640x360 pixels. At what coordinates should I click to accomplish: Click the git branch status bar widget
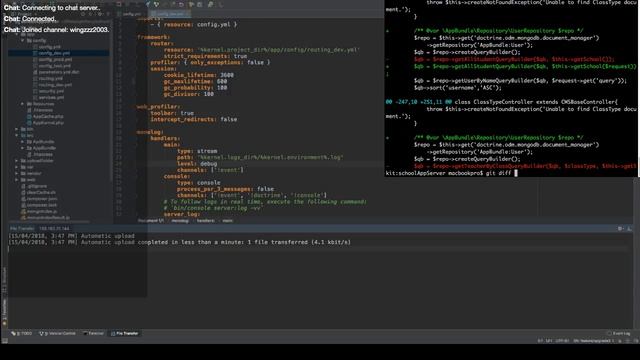(593, 341)
